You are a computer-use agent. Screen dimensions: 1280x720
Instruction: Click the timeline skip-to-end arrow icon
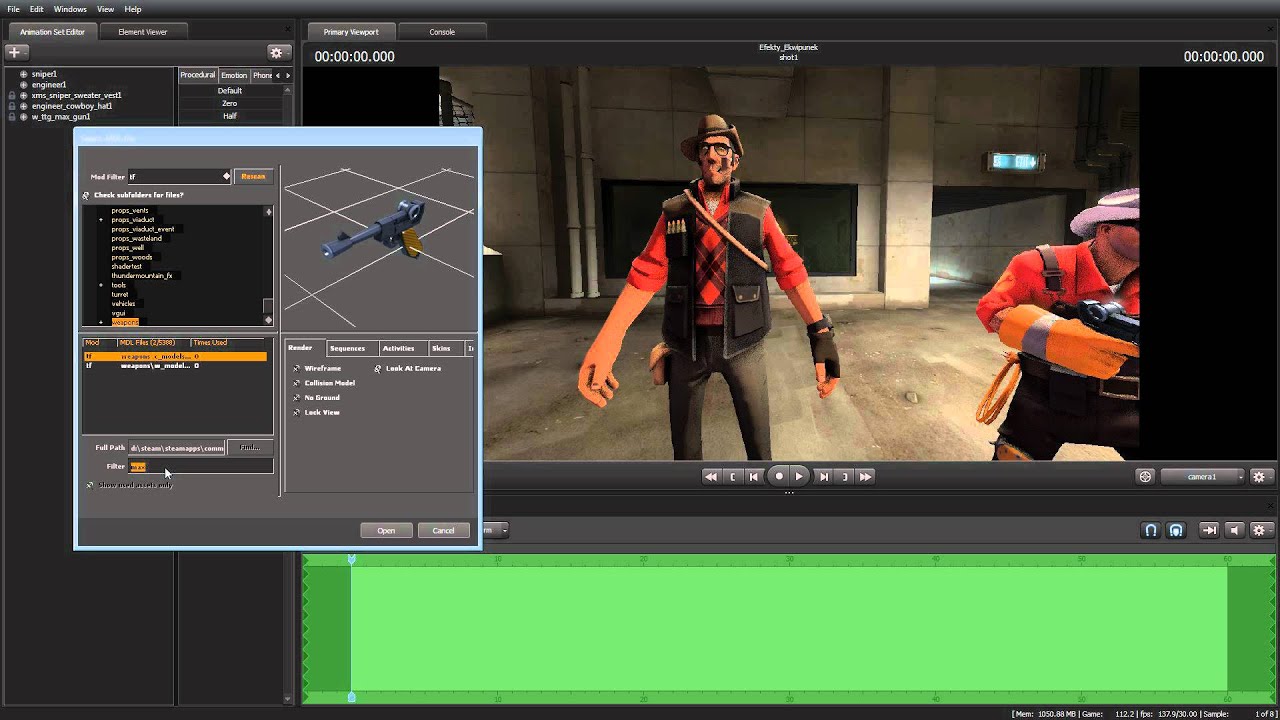point(1209,530)
